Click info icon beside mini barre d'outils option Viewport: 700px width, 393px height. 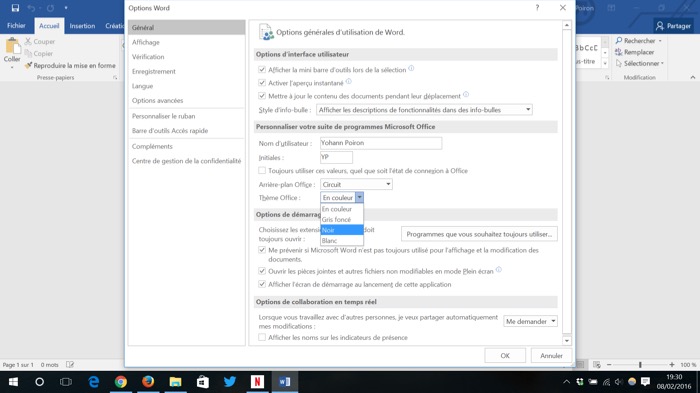point(411,68)
